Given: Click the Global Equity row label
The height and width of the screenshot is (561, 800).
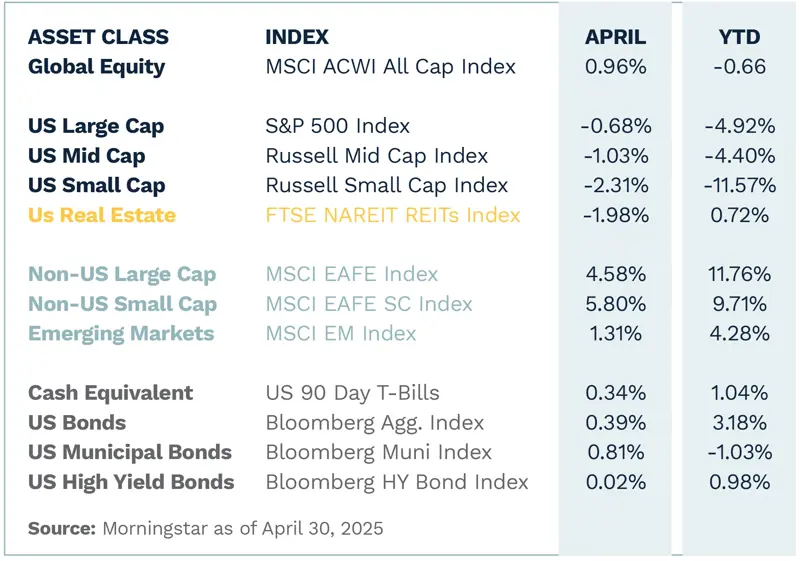Looking at the screenshot, I should [x=96, y=68].
